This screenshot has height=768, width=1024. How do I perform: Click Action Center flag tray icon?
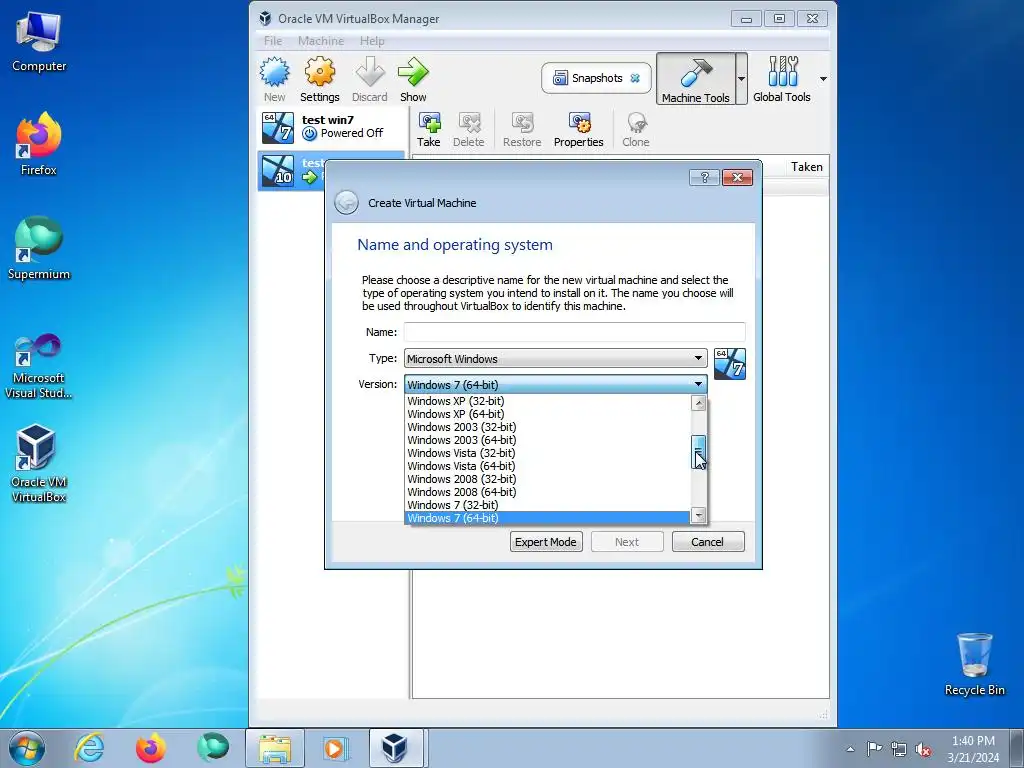coord(874,749)
